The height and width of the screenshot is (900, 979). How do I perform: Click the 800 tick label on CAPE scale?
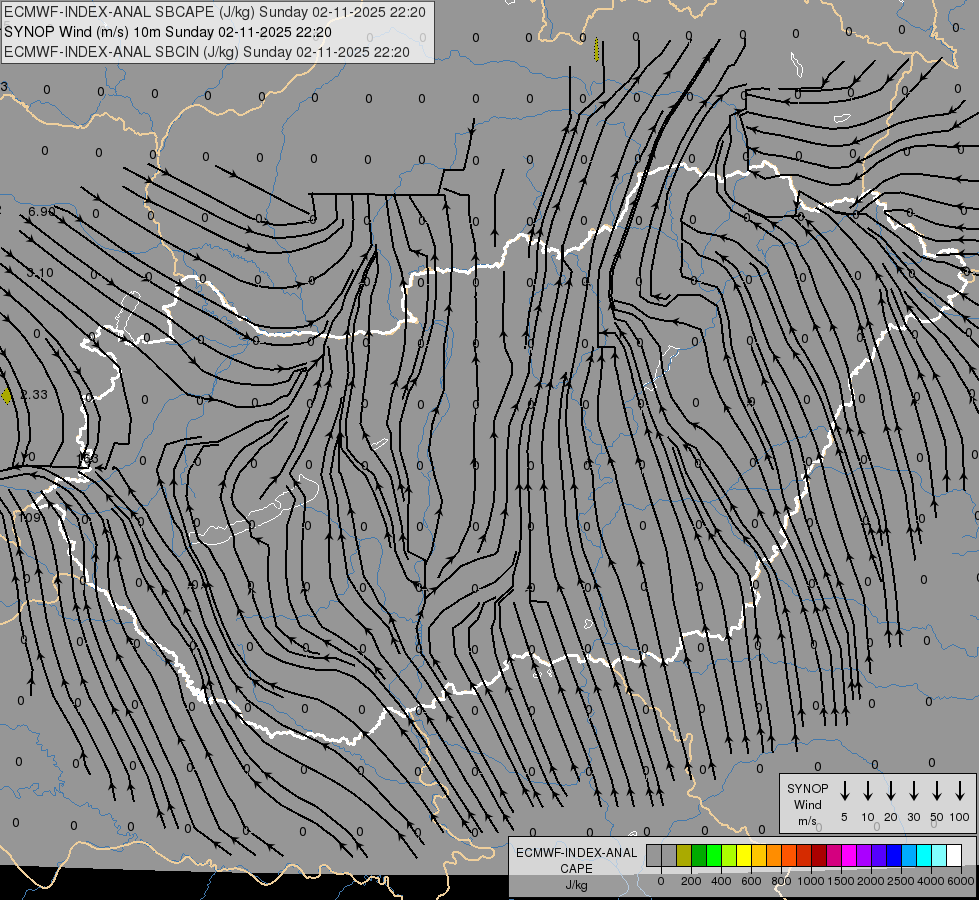(x=781, y=881)
